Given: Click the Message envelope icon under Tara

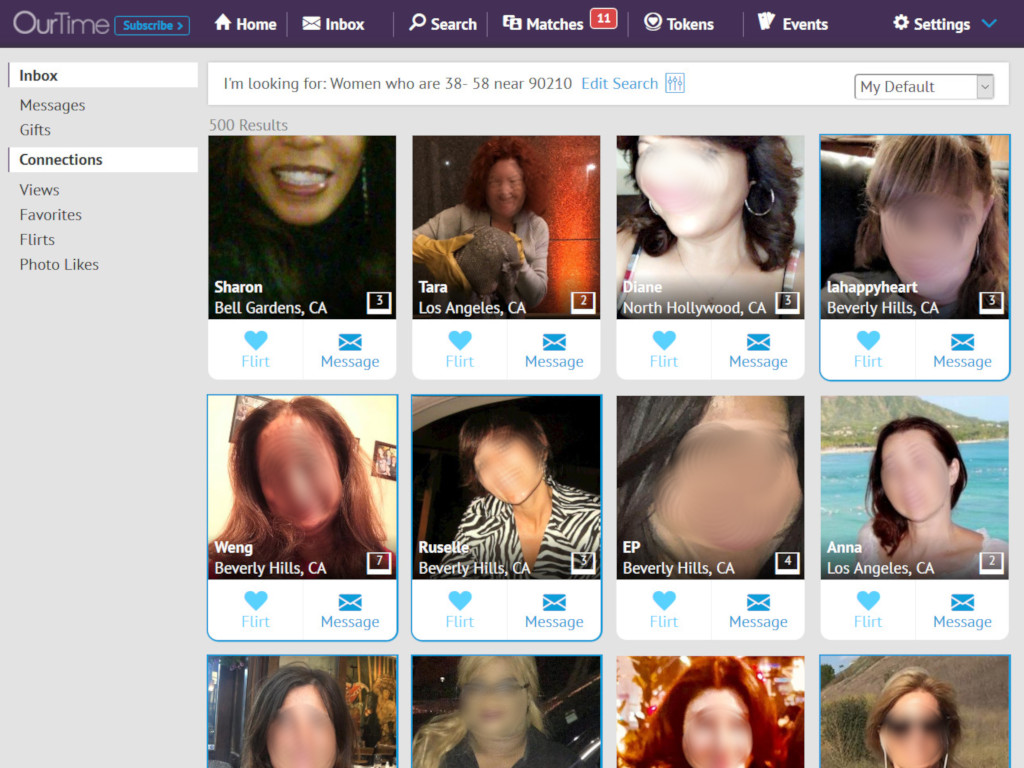Looking at the screenshot, I should 553,342.
